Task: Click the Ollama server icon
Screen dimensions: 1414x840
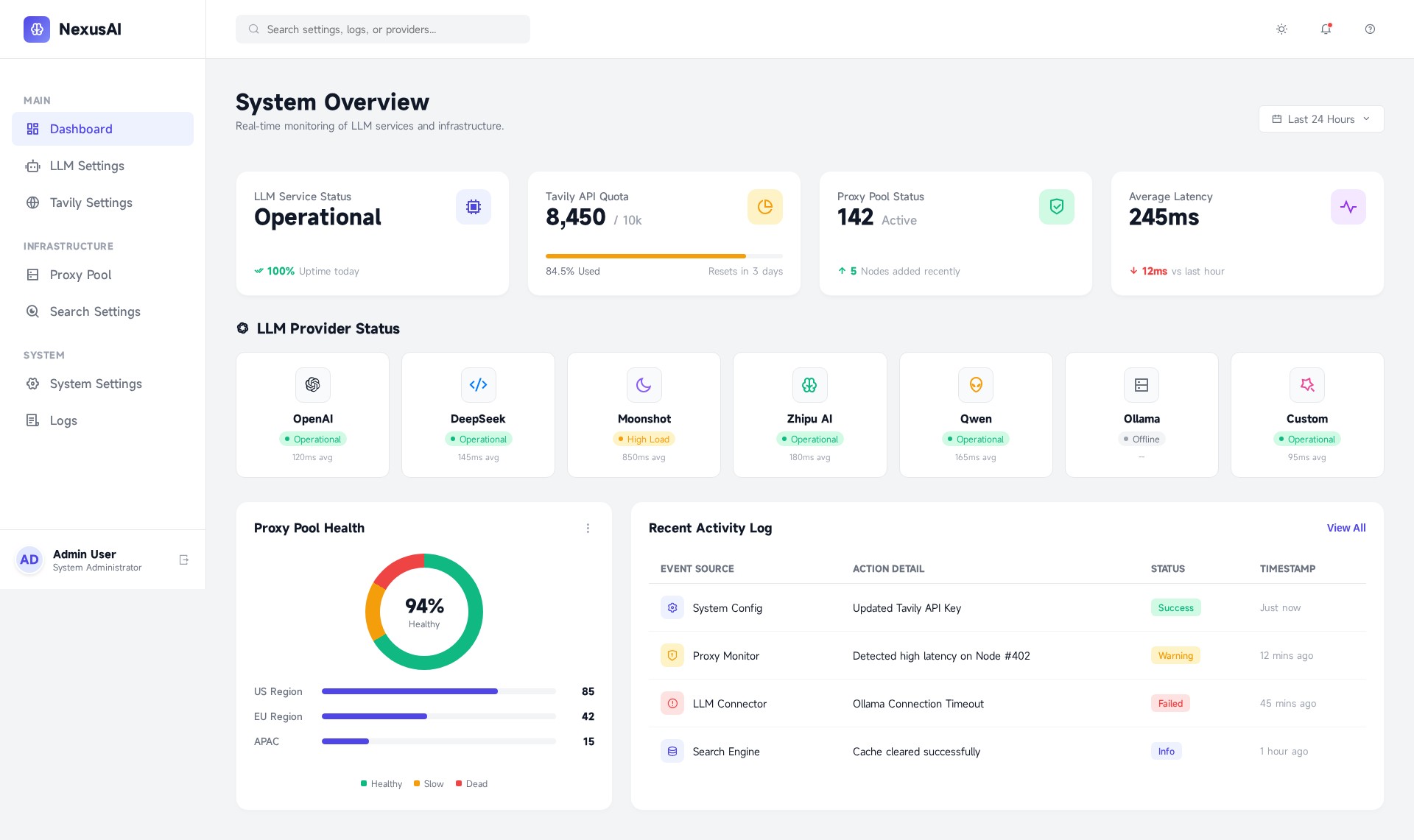Action: tap(1142, 385)
